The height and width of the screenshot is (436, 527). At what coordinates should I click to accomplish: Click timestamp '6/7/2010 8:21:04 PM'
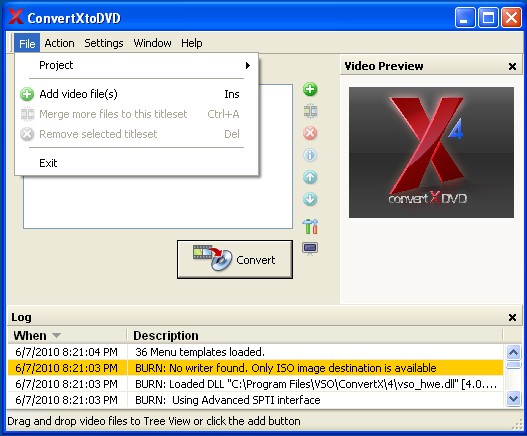(x=67, y=352)
